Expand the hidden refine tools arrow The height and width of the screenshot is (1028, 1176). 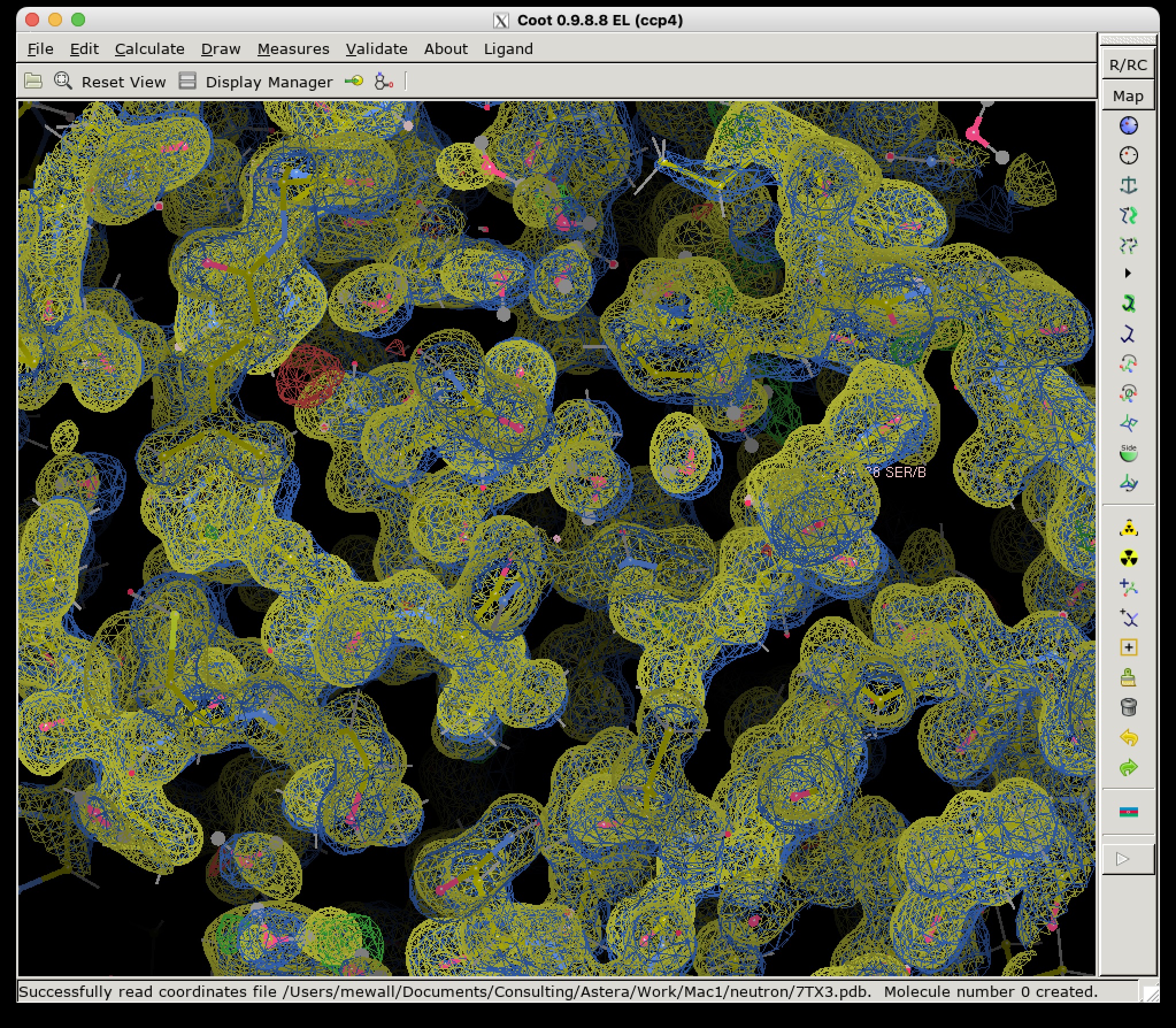tap(1128, 274)
